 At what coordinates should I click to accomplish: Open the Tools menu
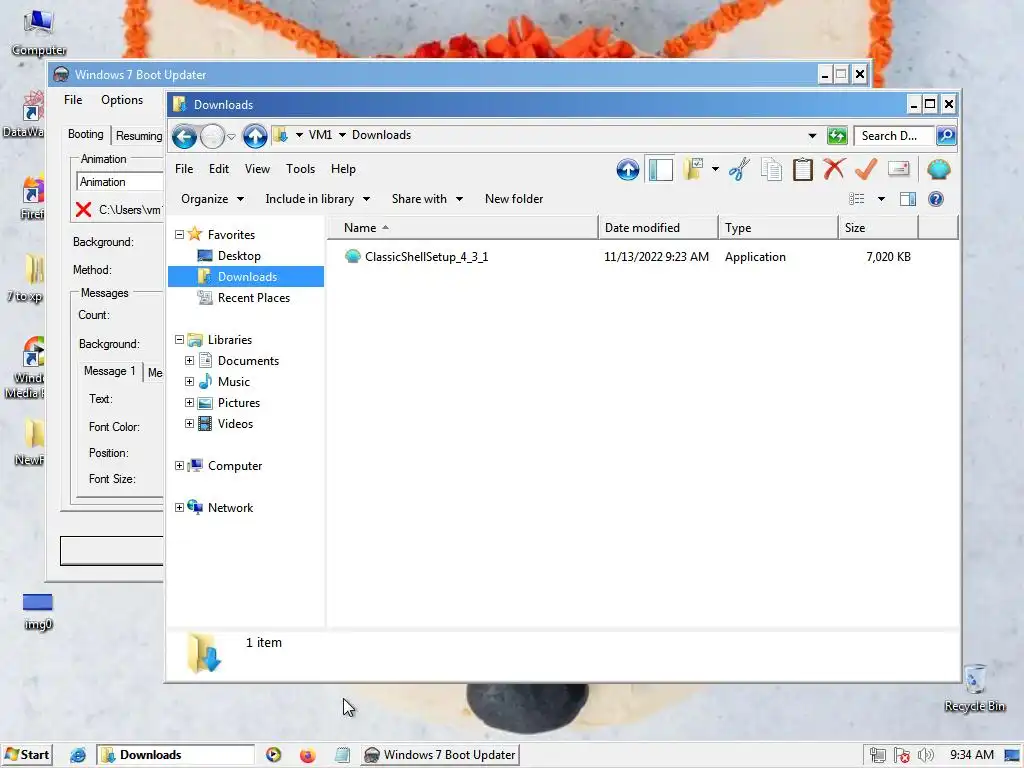click(x=300, y=169)
